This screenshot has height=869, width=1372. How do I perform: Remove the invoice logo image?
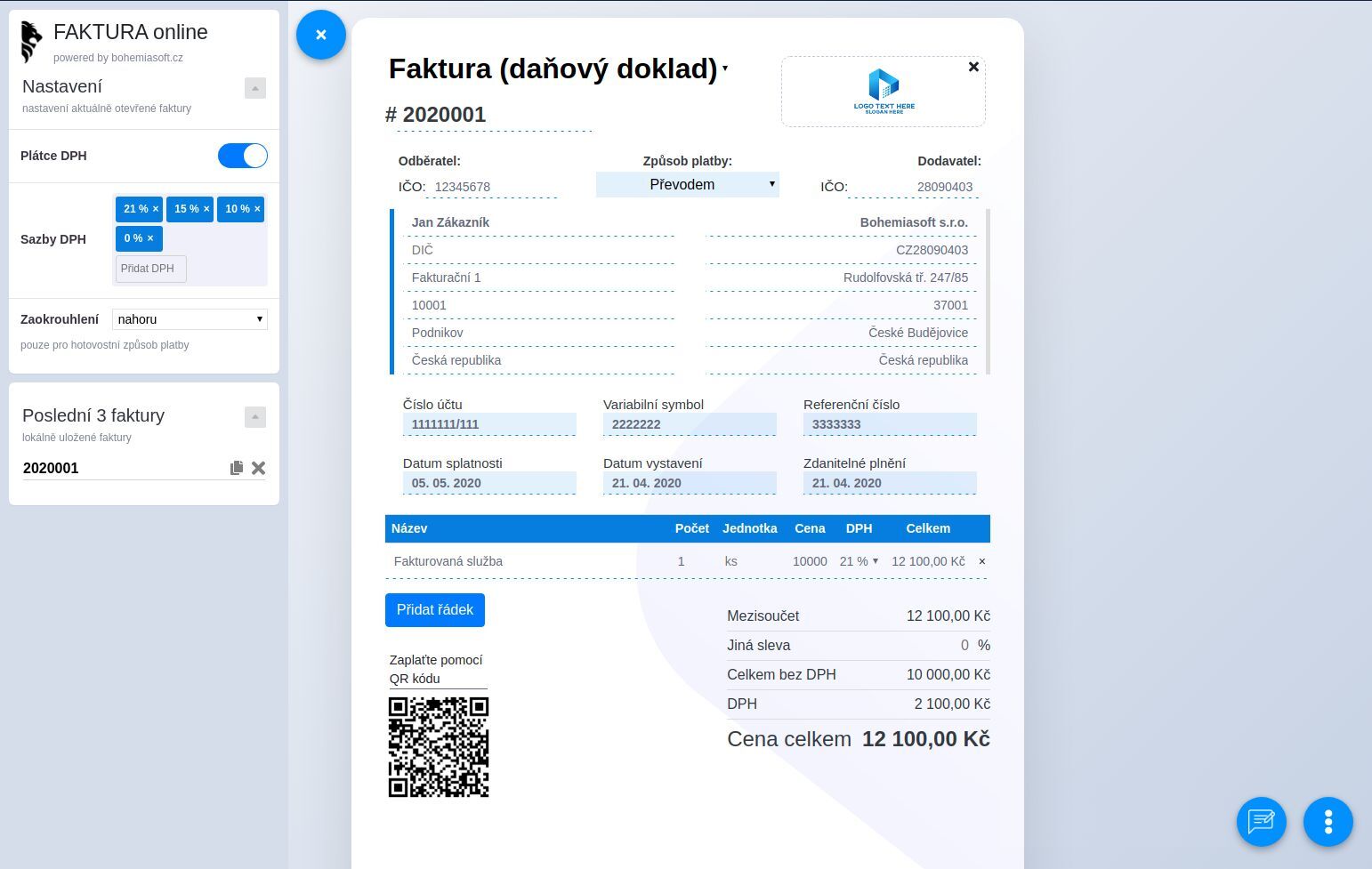coord(973,67)
